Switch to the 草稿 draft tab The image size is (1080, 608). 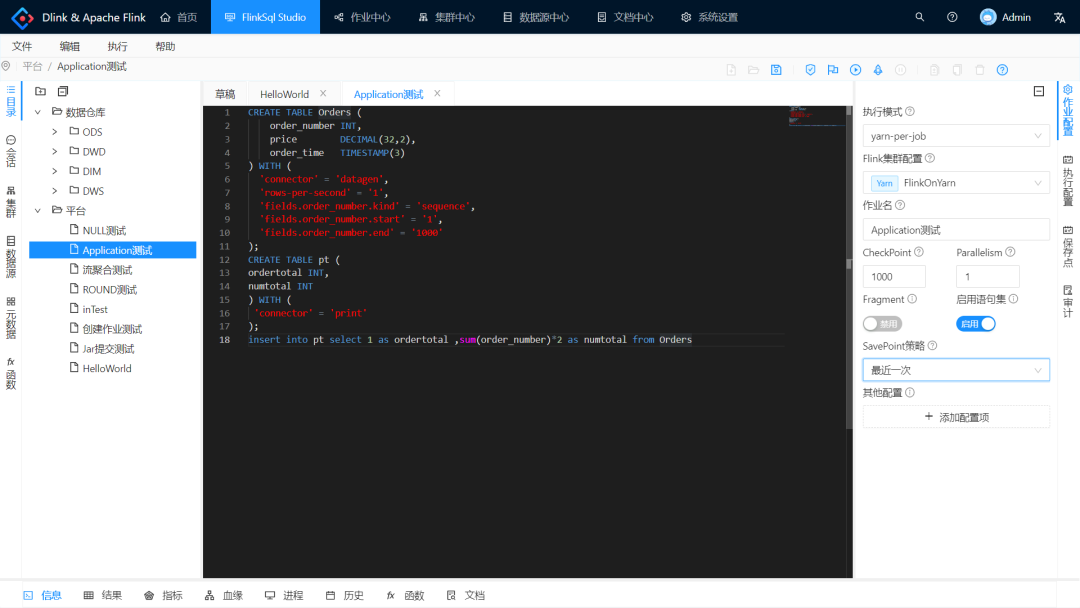pos(225,94)
